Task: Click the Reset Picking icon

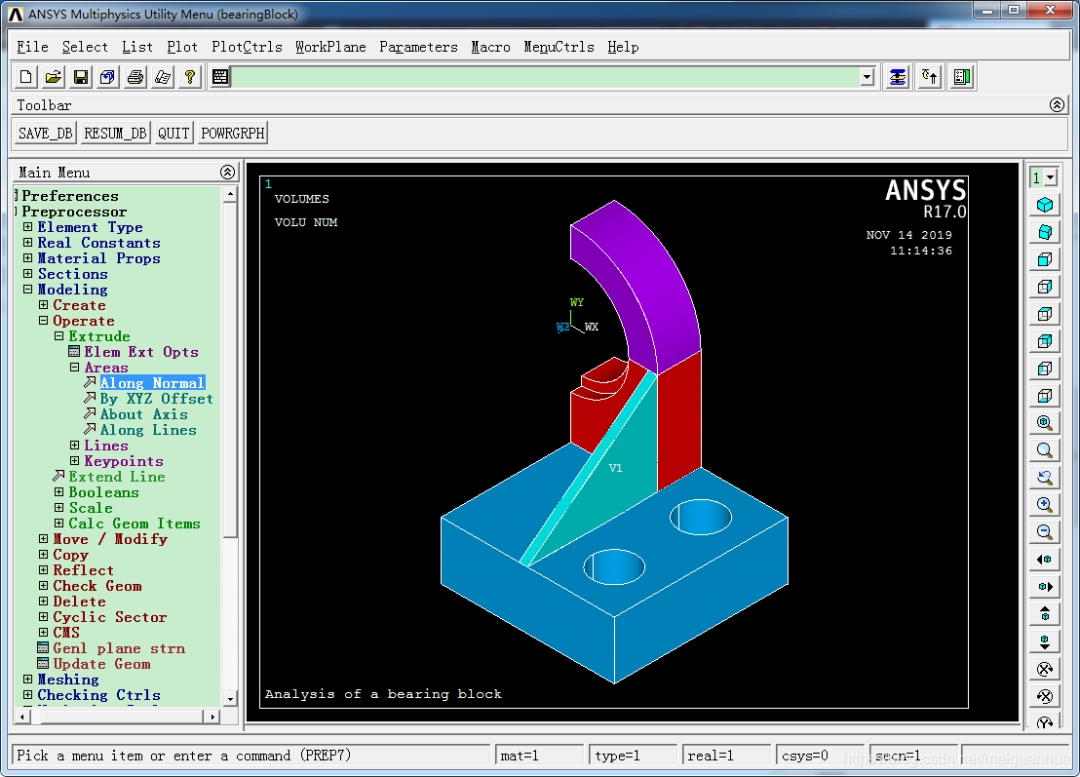Action: tap(930, 77)
